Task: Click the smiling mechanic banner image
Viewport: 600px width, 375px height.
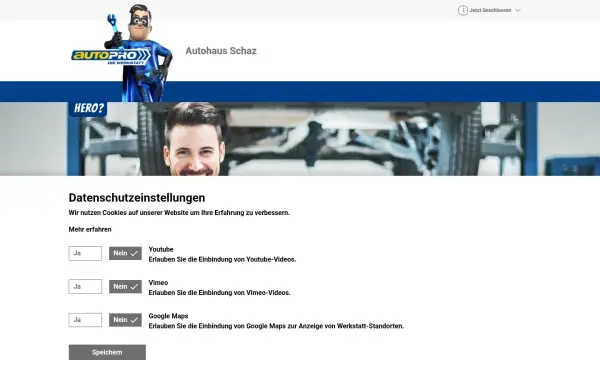Action: [x=300, y=139]
